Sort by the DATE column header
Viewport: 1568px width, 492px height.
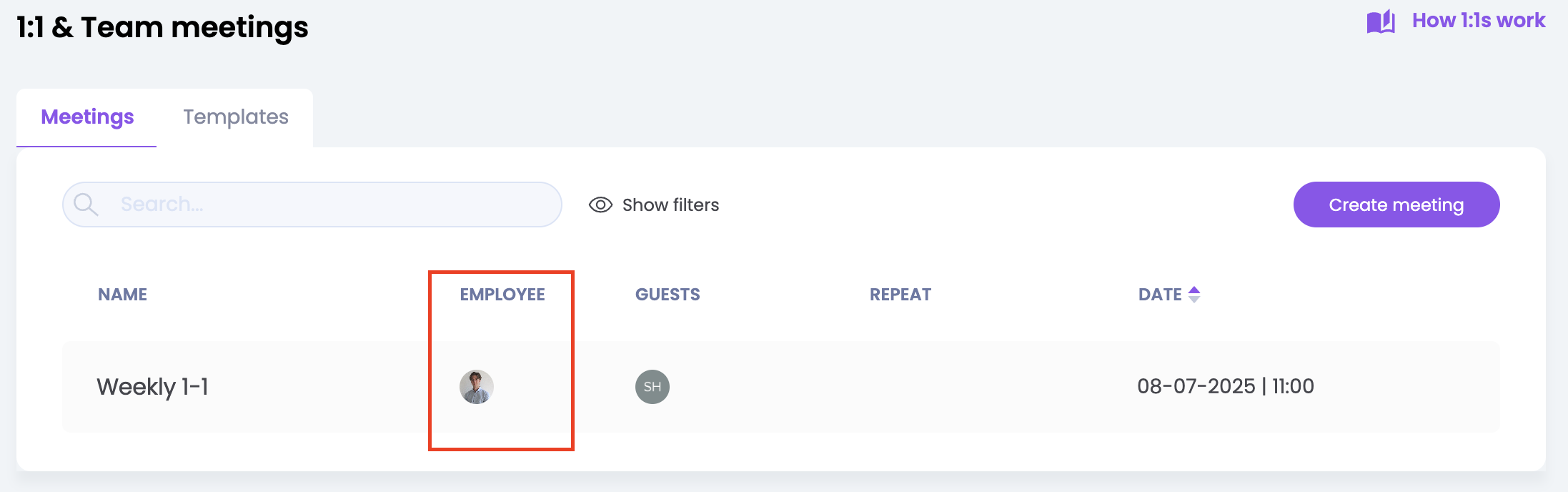coord(1159,295)
